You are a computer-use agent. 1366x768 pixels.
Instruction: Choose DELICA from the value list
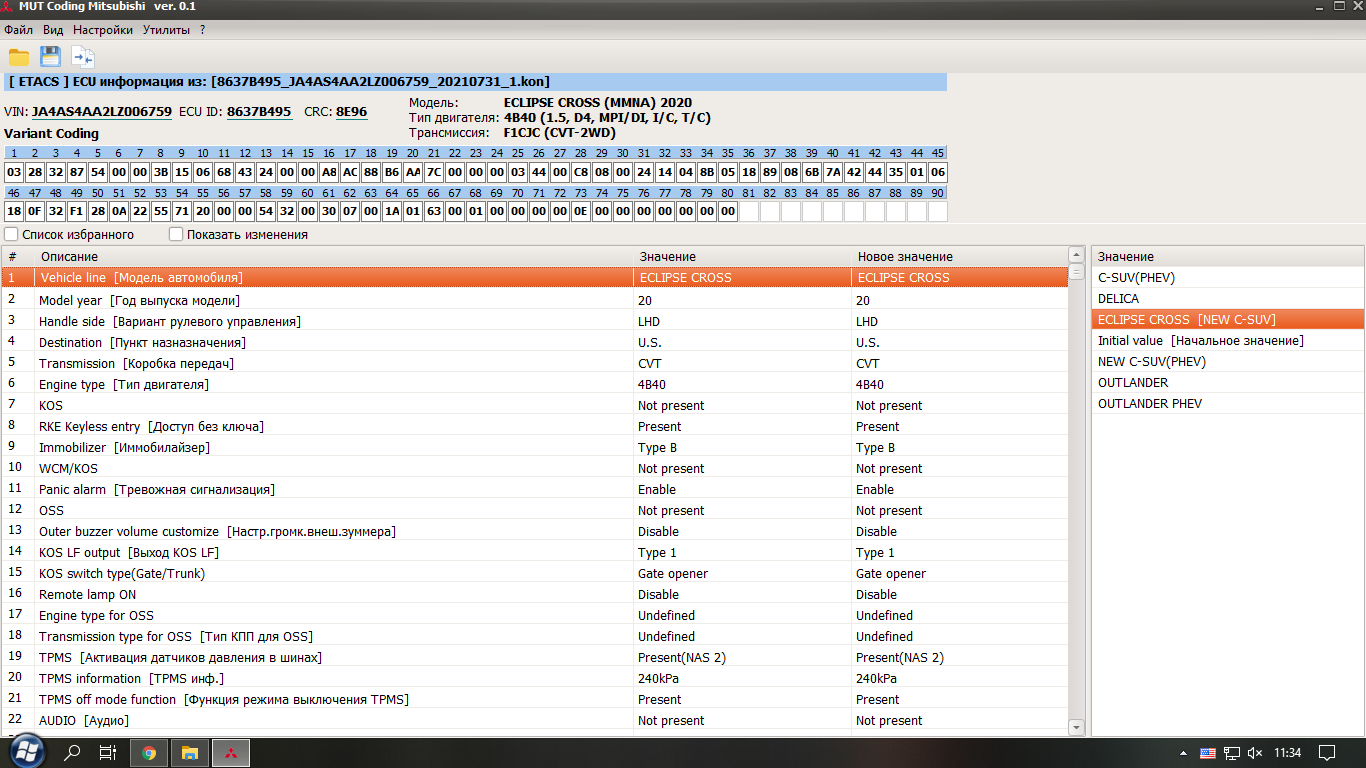point(1118,299)
